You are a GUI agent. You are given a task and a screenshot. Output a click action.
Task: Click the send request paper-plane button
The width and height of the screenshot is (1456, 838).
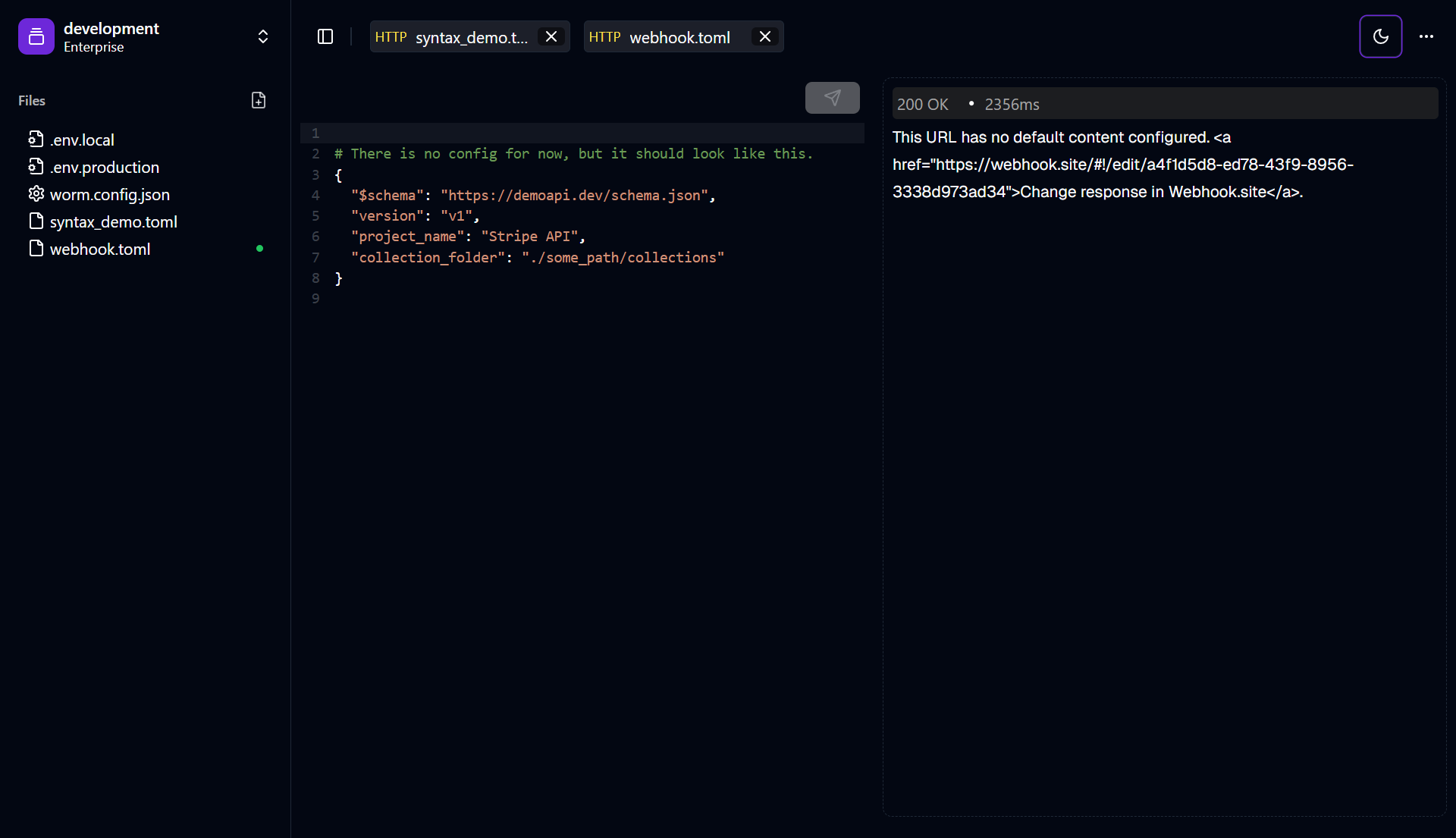tap(832, 98)
